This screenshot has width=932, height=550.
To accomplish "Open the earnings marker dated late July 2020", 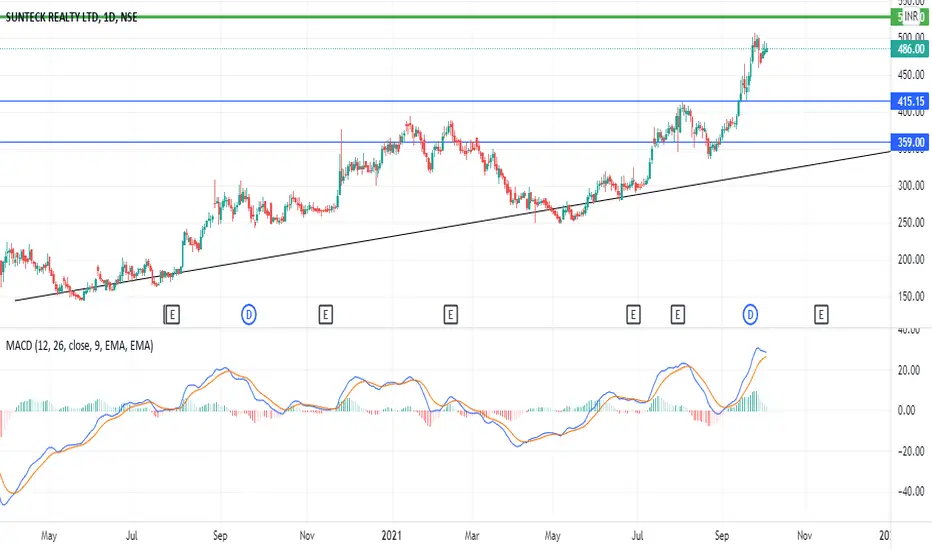I will 172,315.
